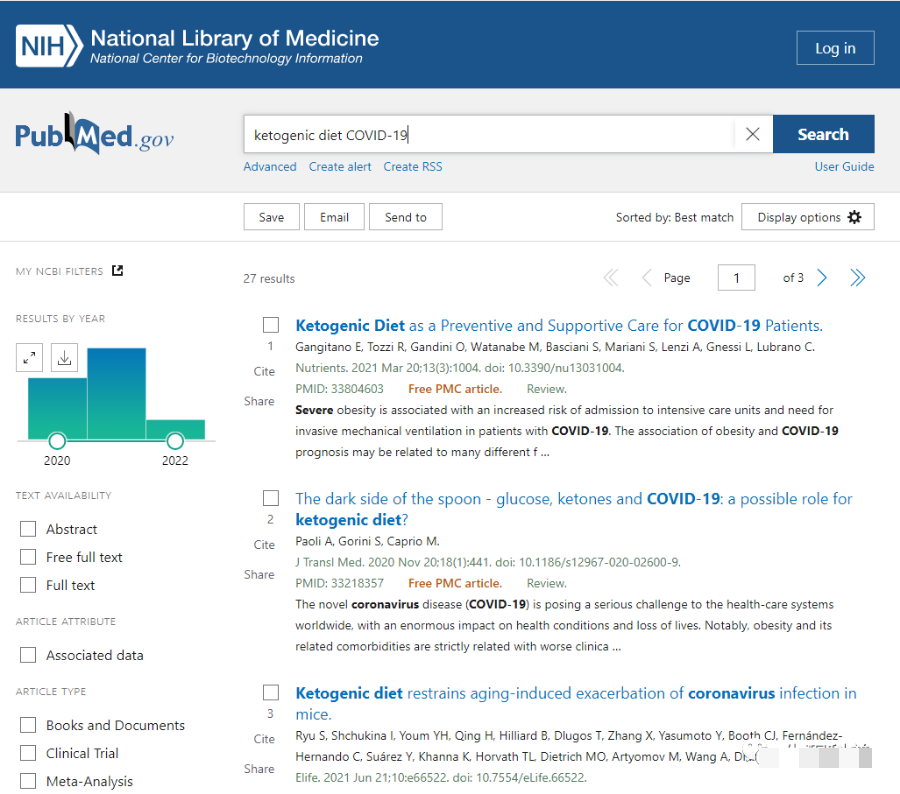Enable the Free full text filter
Screen dimensions: 900x794
coord(28,557)
